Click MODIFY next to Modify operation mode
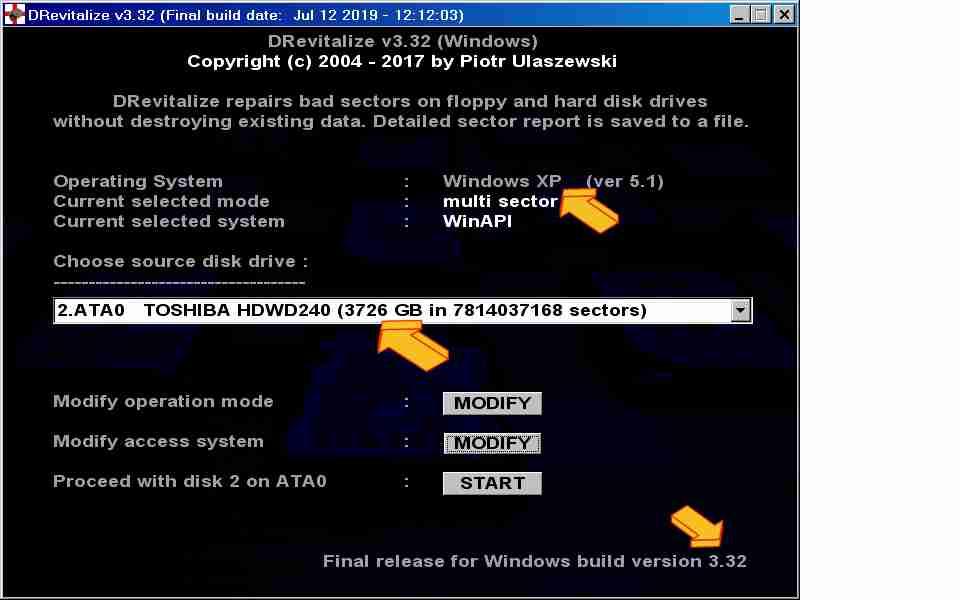 [492, 403]
